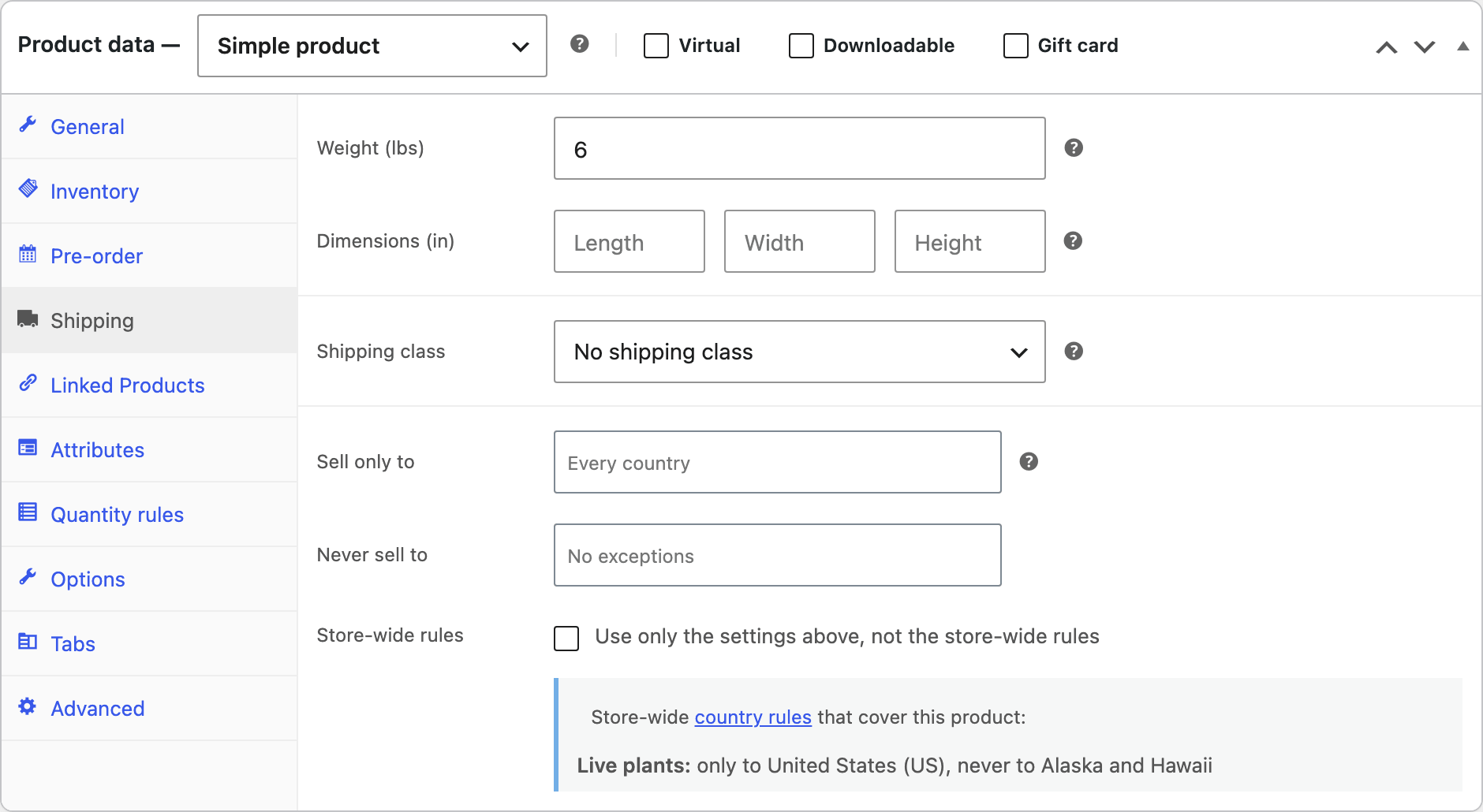Open the Pre-order tab
This screenshot has width=1483, height=812.
(150, 256)
